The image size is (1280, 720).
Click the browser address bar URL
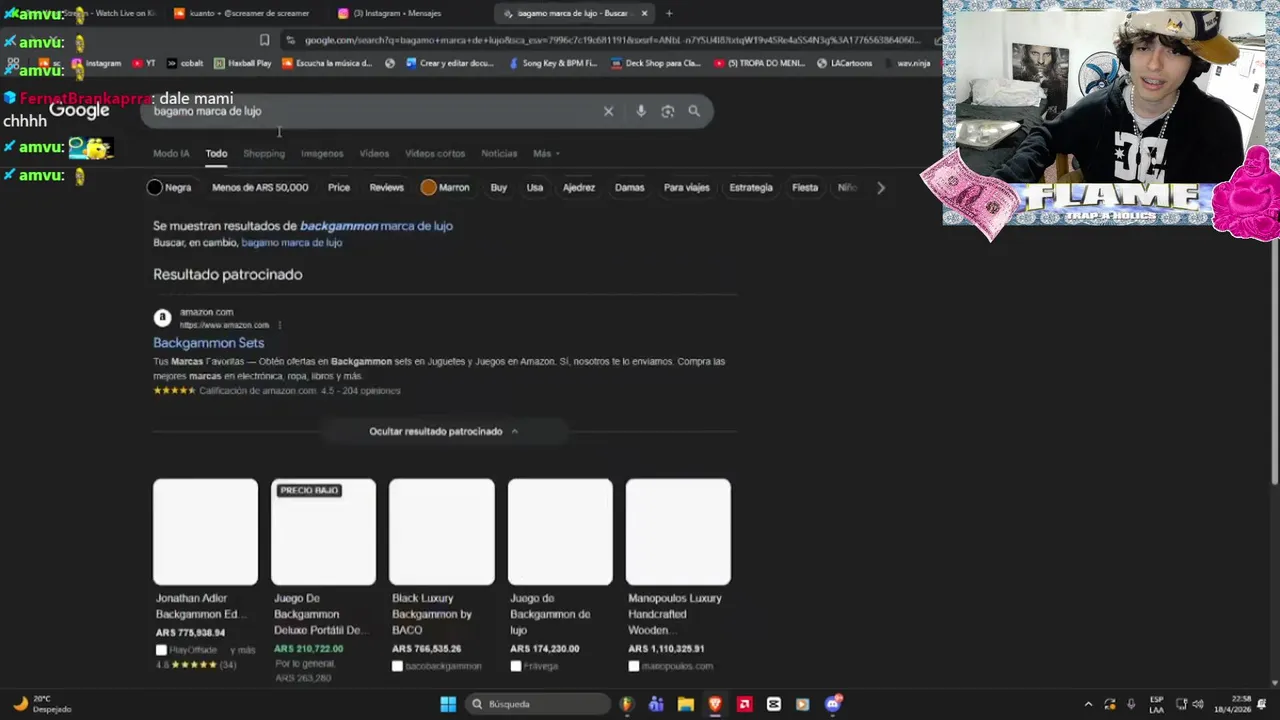(x=612, y=40)
